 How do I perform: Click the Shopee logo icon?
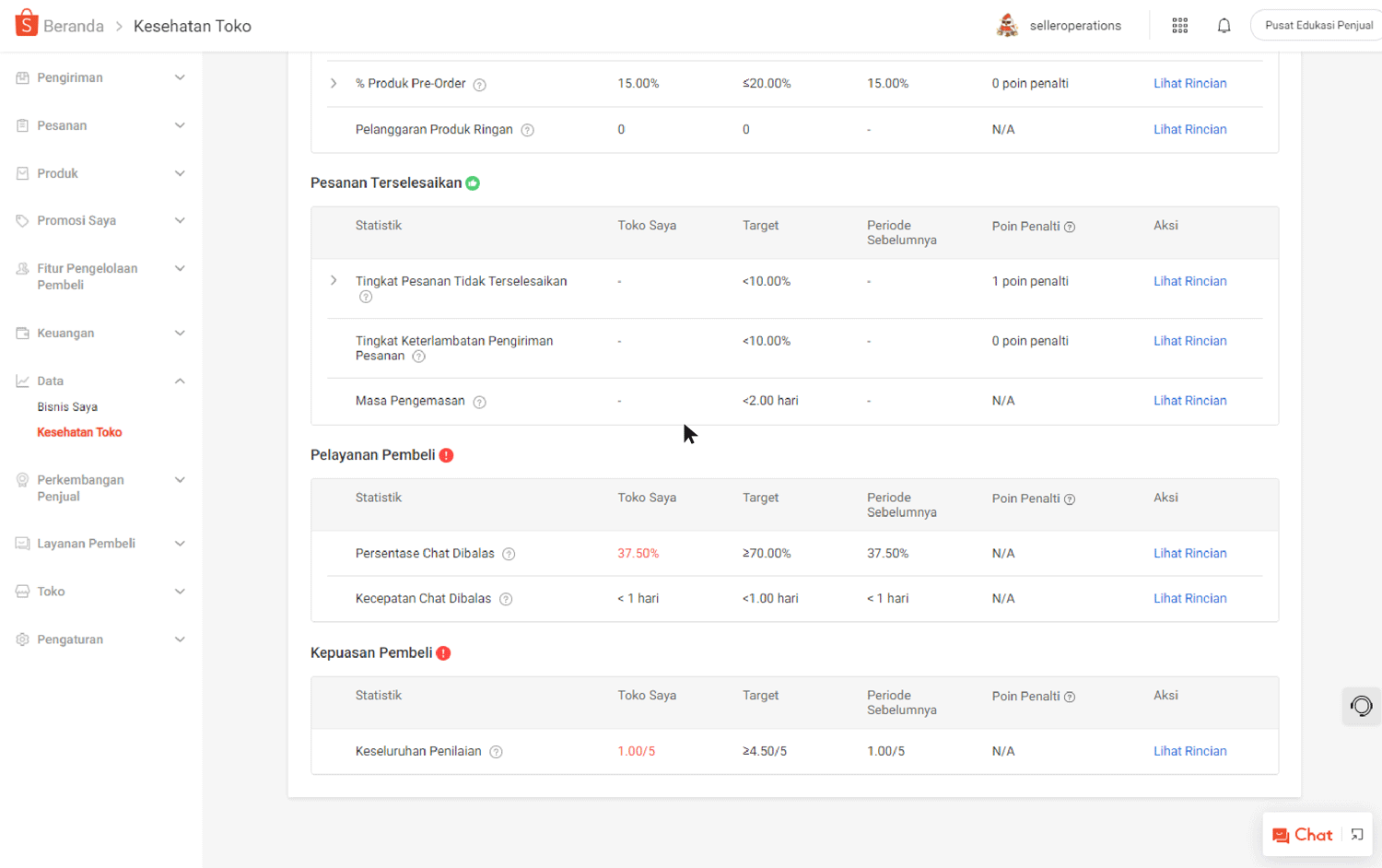tap(27, 24)
